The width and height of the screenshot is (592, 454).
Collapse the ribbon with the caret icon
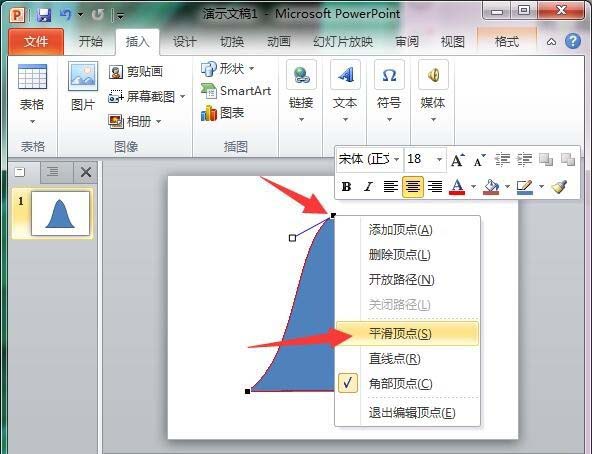(551, 42)
